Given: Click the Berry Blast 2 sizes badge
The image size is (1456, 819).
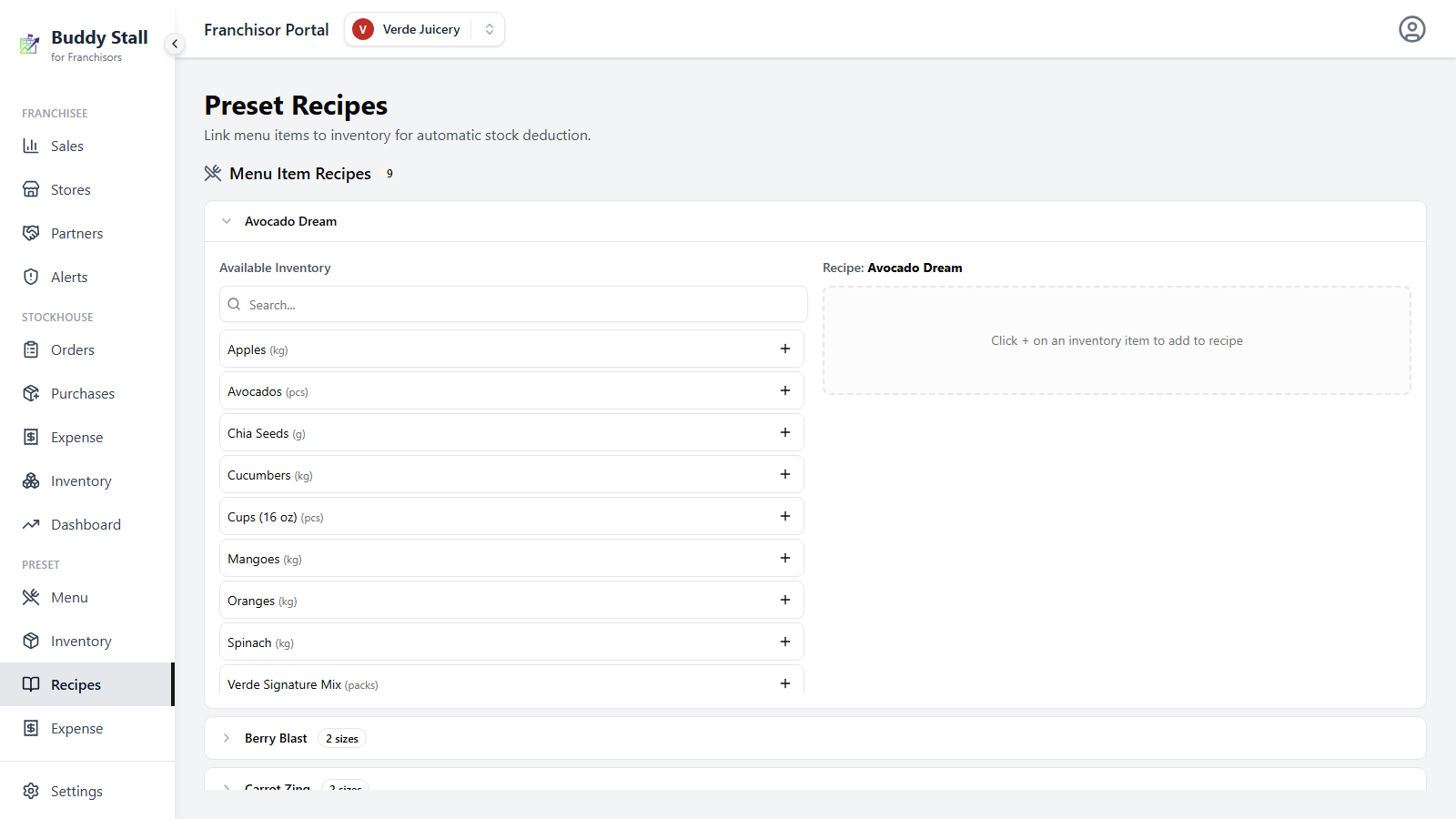Looking at the screenshot, I should pyautogui.click(x=342, y=738).
